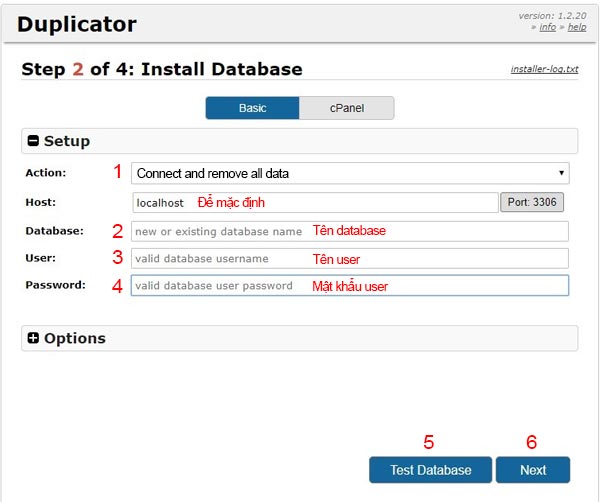Image resolution: width=600 pixels, height=502 pixels.
Task: Focus the Password input field
Action: click(x=350, y=285)
